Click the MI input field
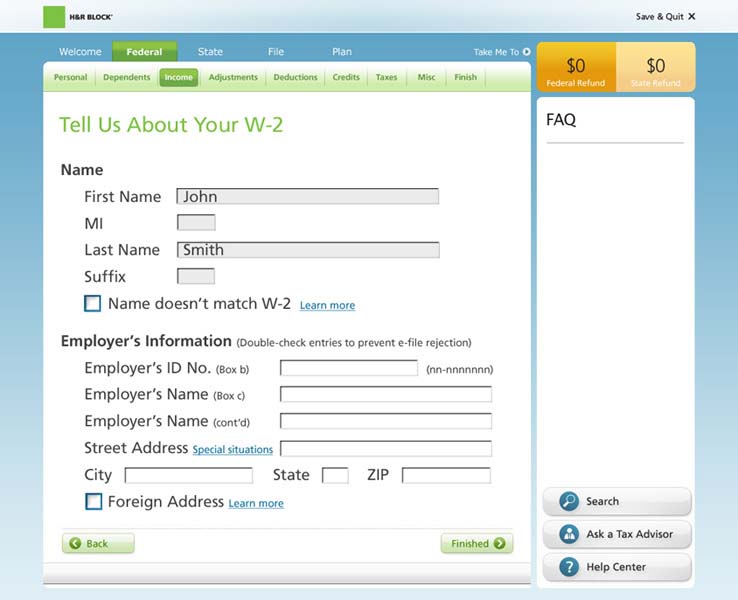 click(196, 223)
